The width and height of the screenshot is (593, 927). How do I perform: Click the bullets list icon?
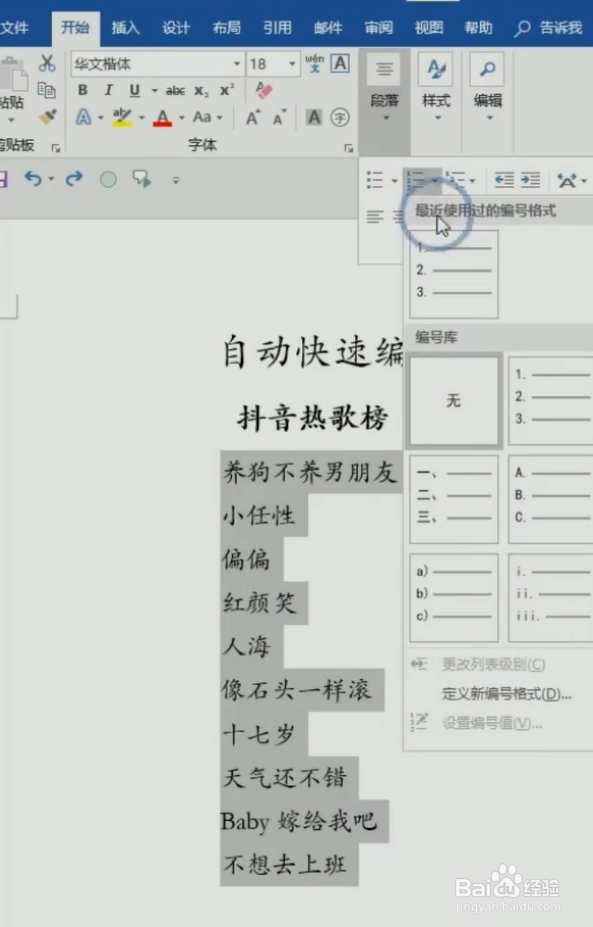[x=375, y=180]
